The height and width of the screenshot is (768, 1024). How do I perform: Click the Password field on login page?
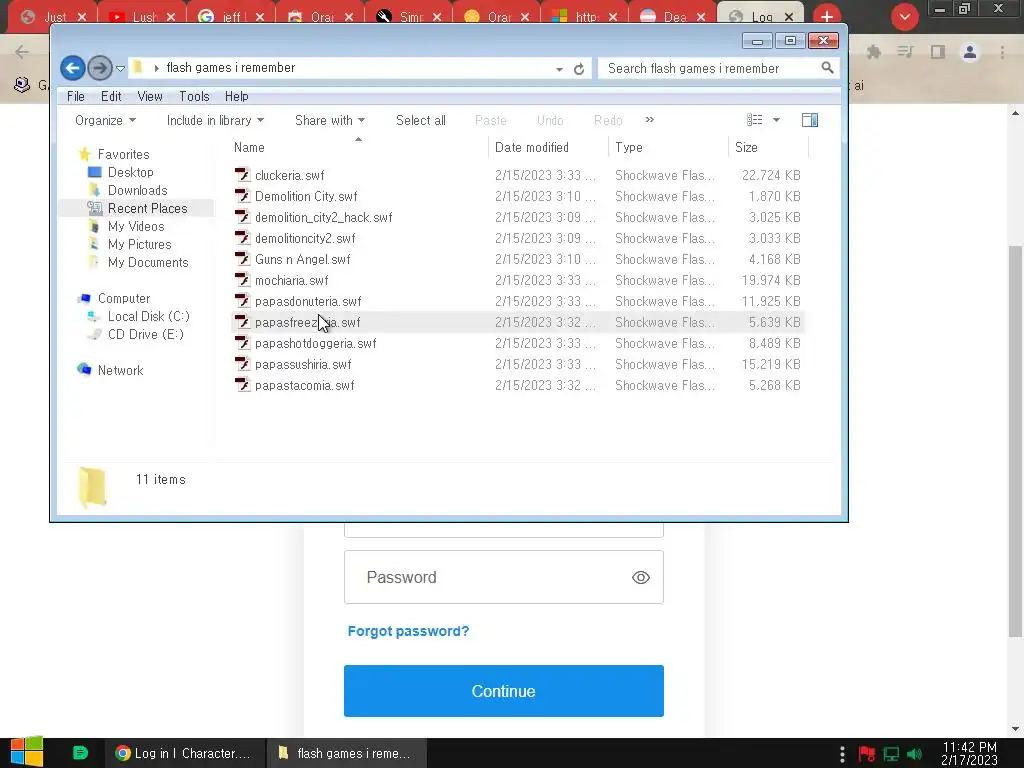(x=504, y=577)
